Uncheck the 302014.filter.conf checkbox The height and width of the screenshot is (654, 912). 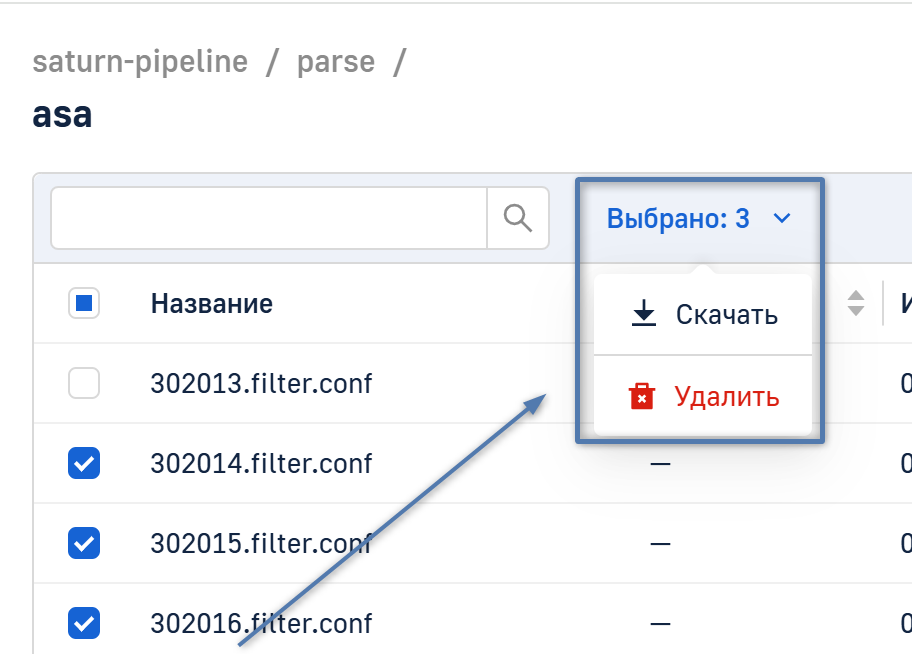[x=84, y=463]
